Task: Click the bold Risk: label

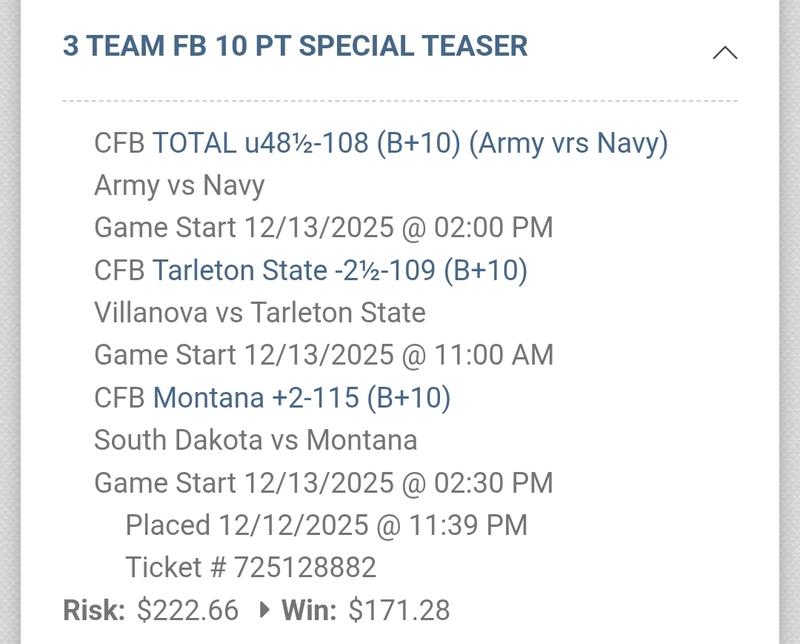Action: tap(94, 610)
